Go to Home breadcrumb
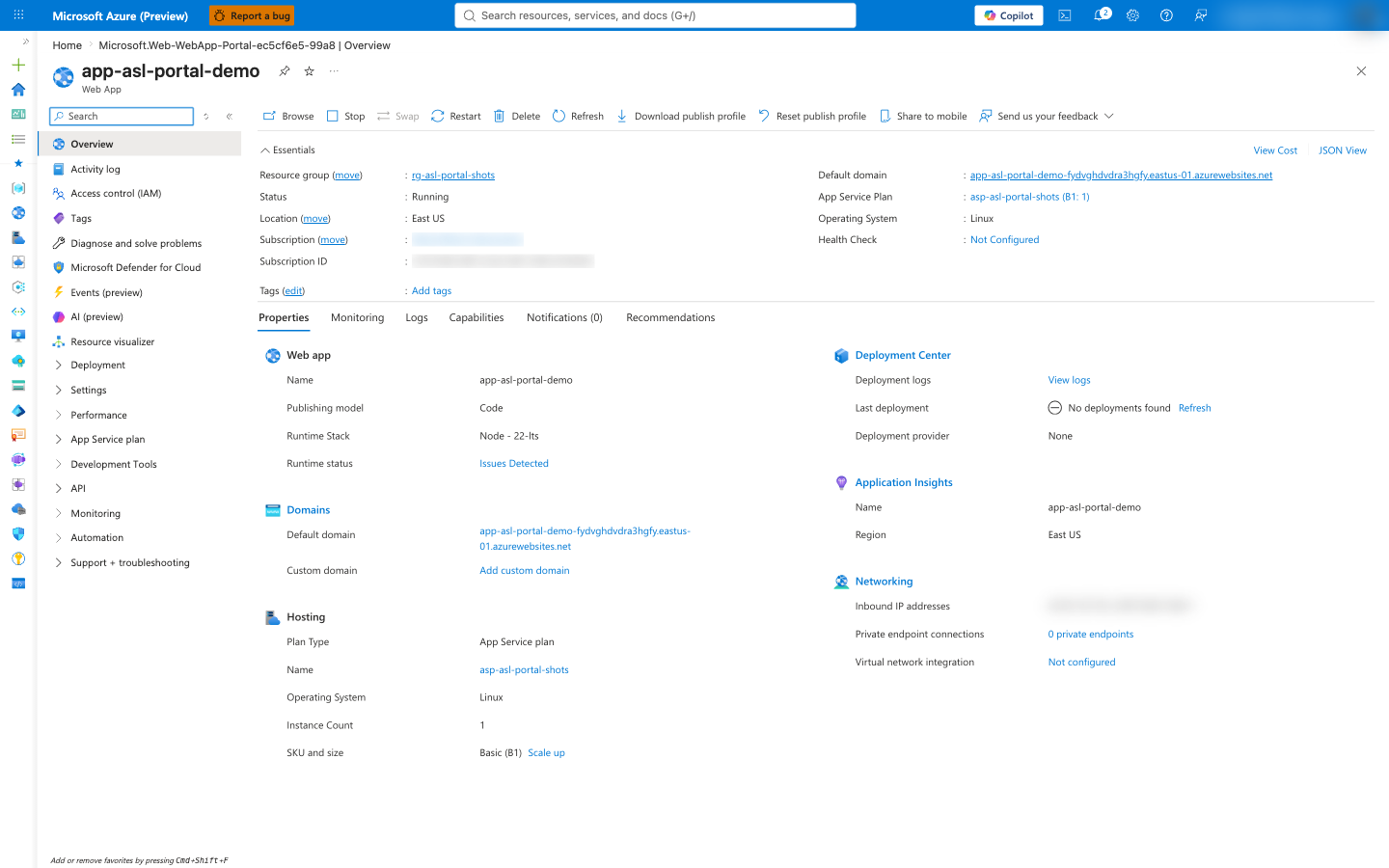The height and width of the screenshot is (868, 1389). coord(67,45)
